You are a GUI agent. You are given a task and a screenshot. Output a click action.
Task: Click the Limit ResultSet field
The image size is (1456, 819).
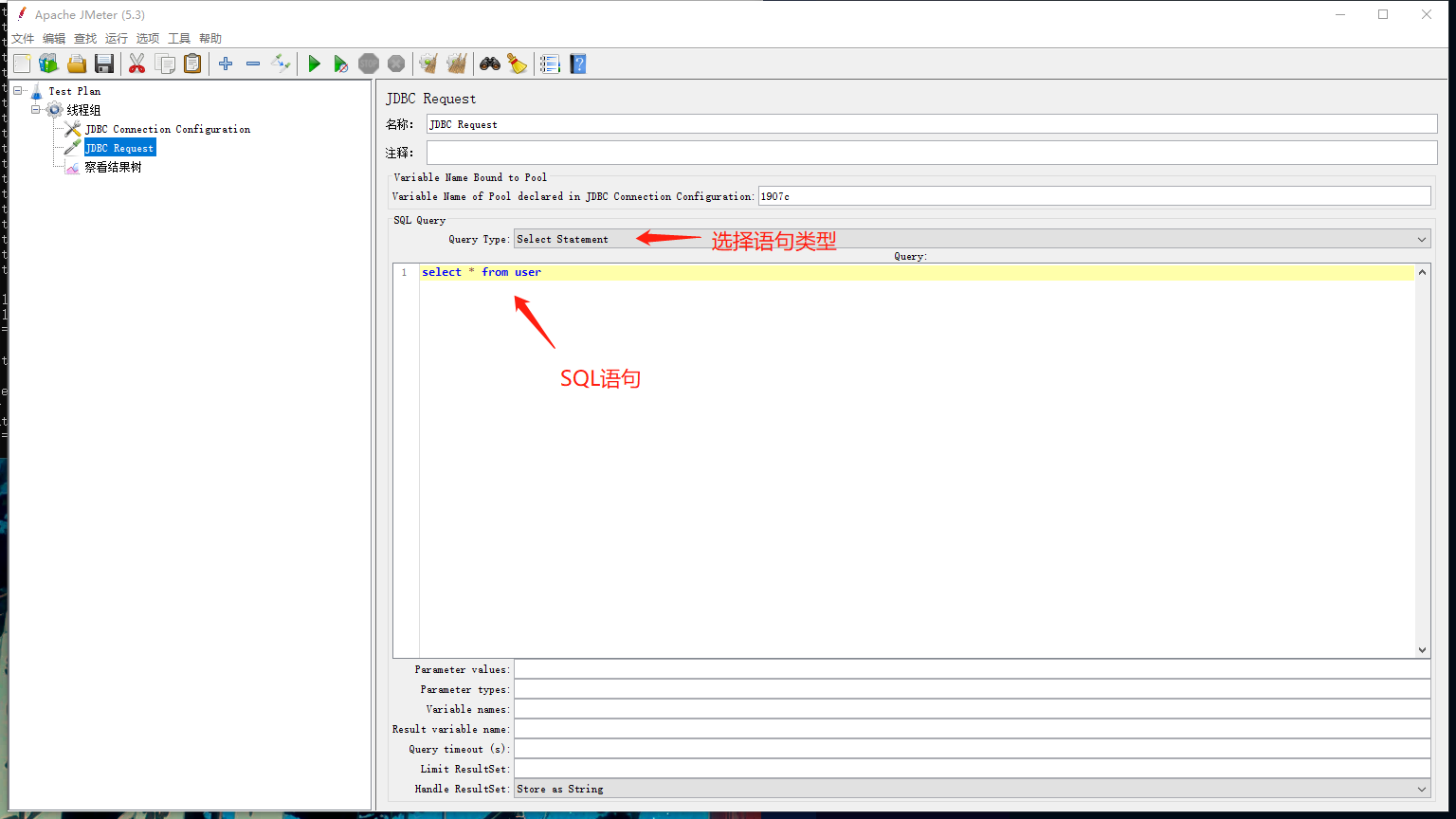(972, 769)
